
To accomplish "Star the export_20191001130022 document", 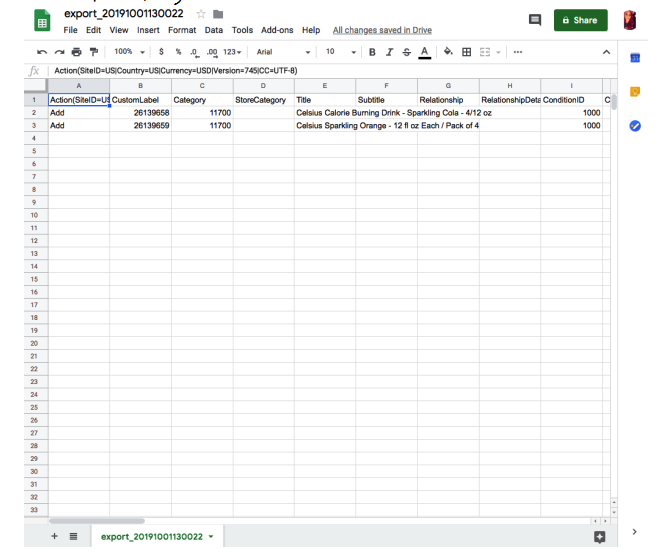I will pyautogui.click(x=201, y=14).
